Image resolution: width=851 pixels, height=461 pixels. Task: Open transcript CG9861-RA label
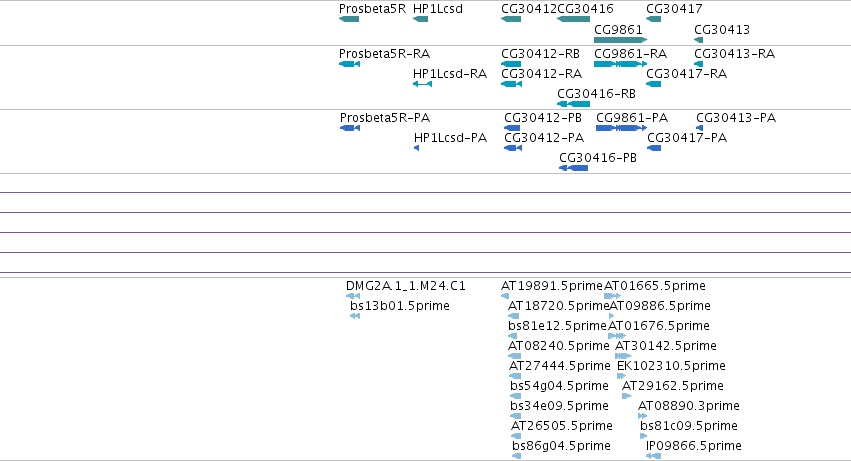coord(631,54)
